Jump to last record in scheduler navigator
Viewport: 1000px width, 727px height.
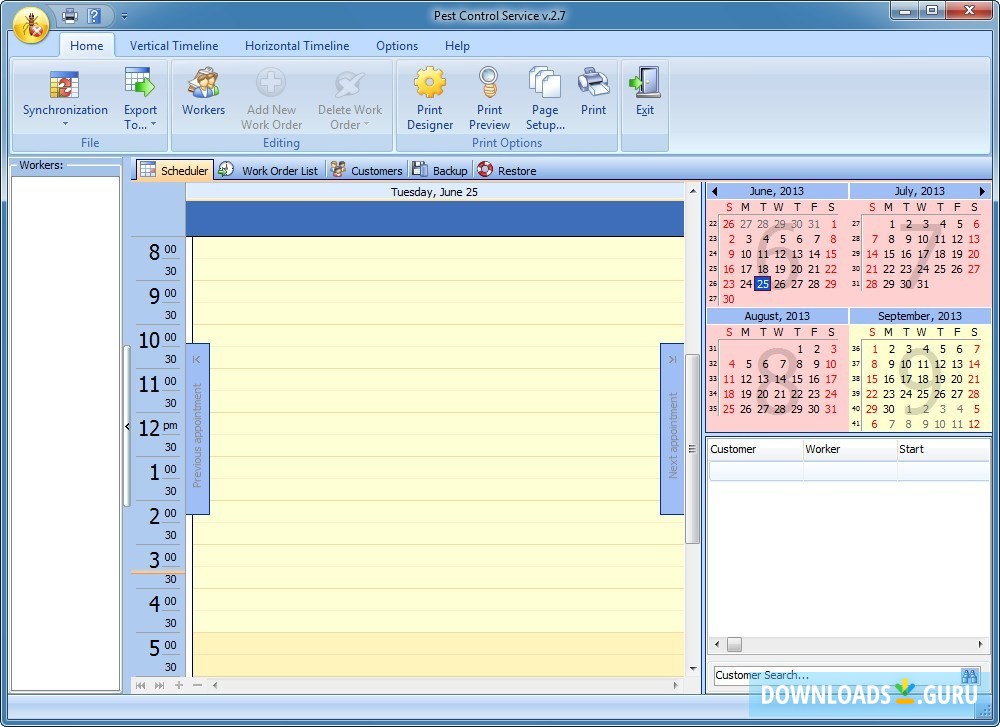pos(159,686)
